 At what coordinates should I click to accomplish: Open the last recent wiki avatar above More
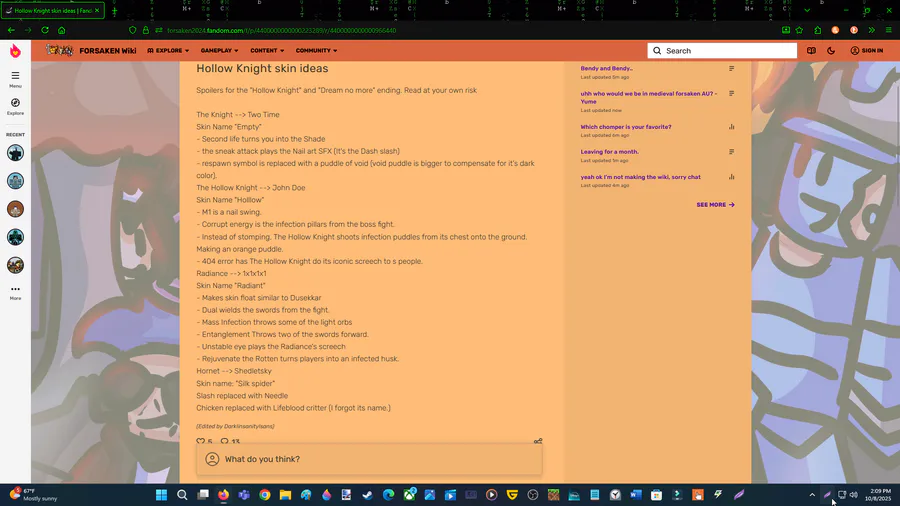(15, 265)
